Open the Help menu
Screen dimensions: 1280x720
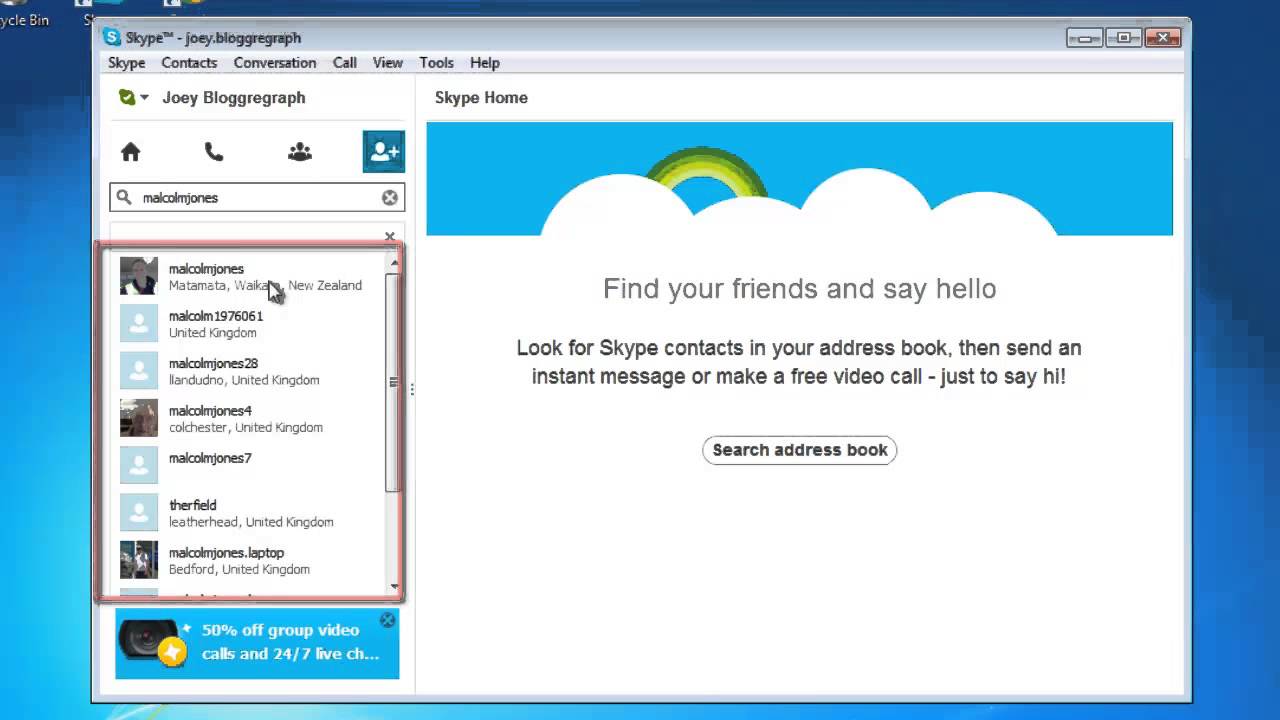[x=485, y=63]
